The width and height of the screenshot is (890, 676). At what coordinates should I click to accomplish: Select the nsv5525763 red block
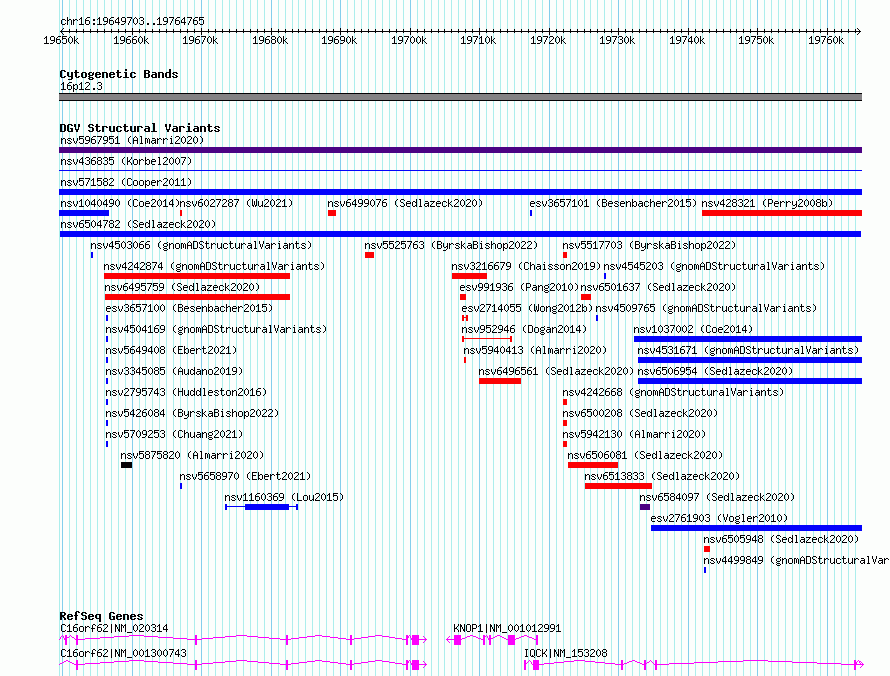coord(370,255)
